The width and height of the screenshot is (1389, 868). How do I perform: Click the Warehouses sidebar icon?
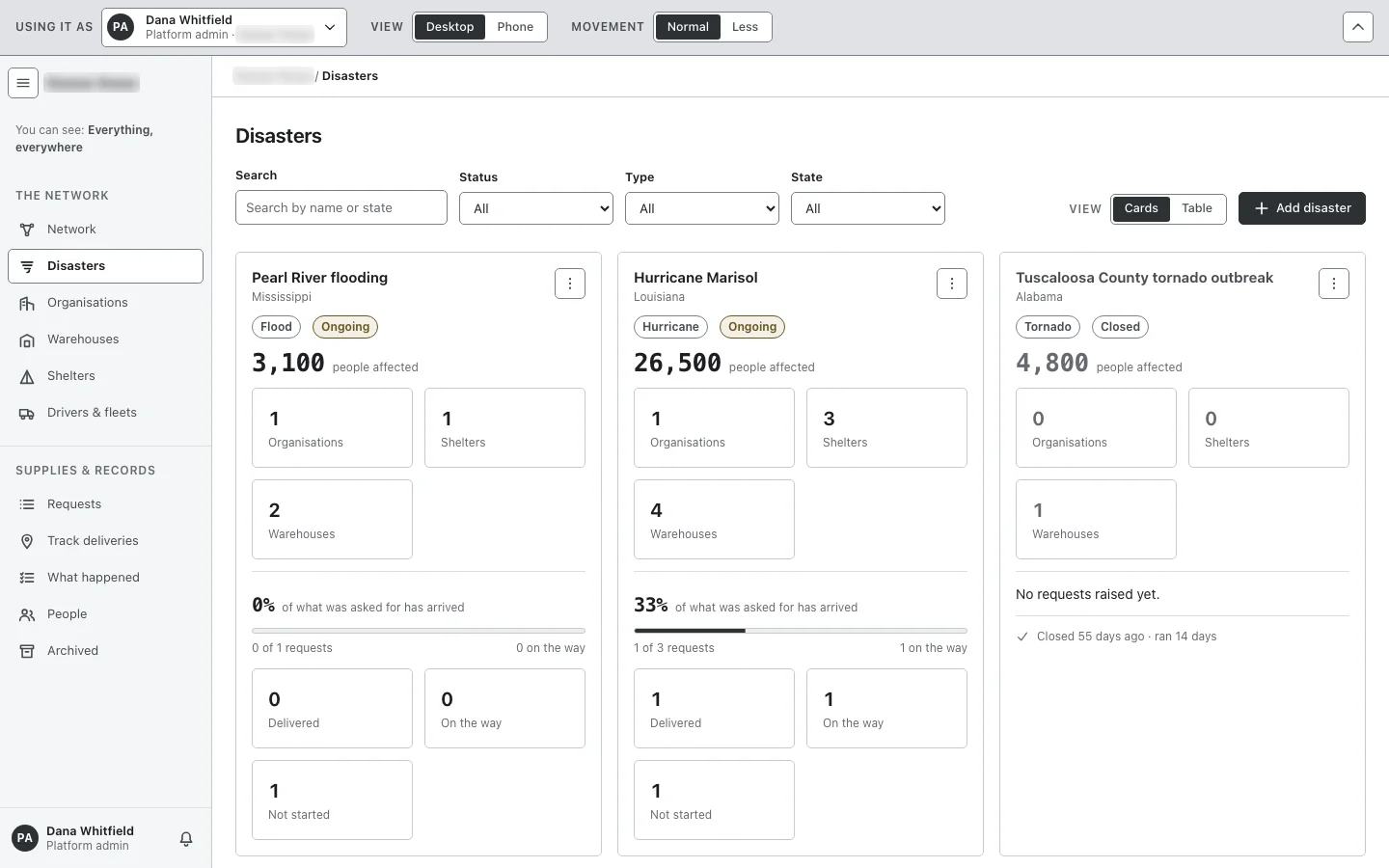click(27, 339)
